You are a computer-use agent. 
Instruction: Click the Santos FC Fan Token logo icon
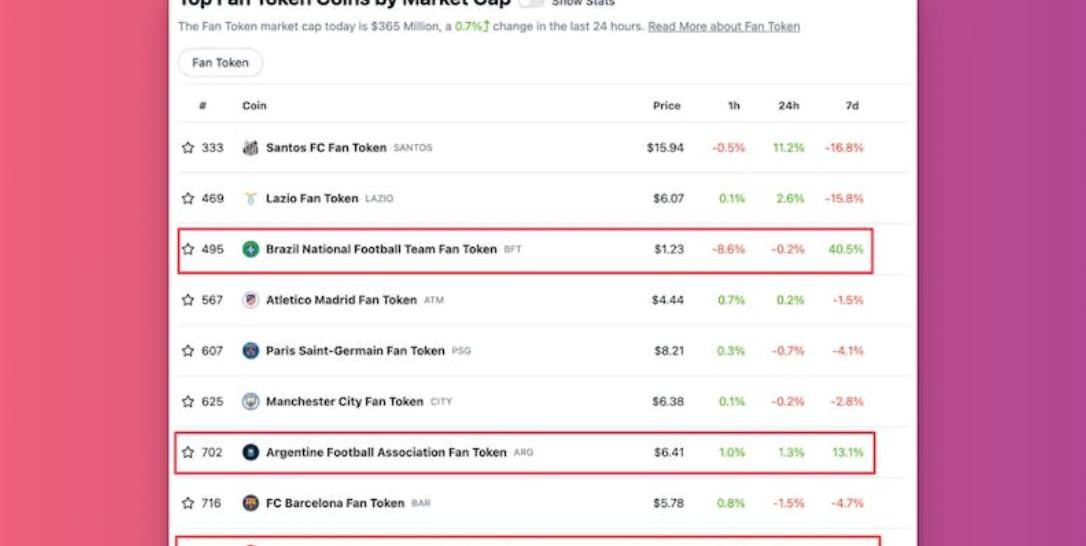click(x=250, y=148)
